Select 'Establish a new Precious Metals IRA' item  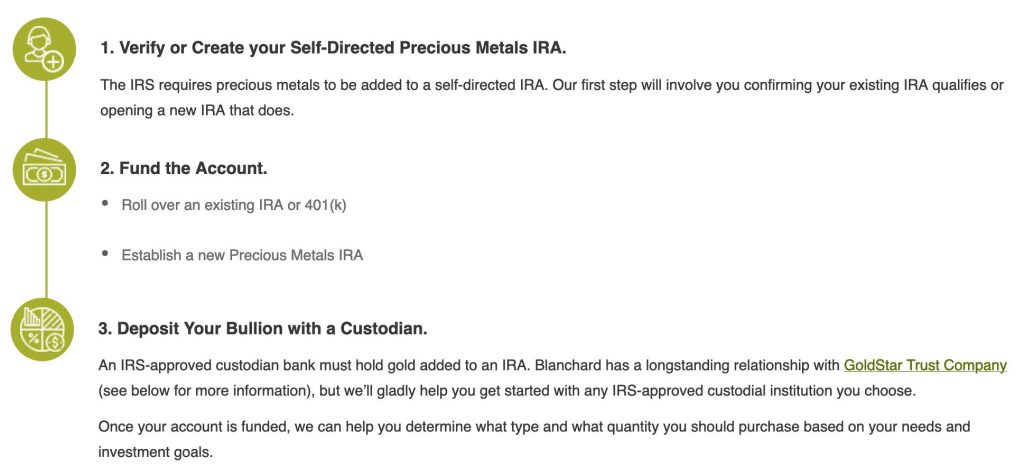tap(242, 255)
